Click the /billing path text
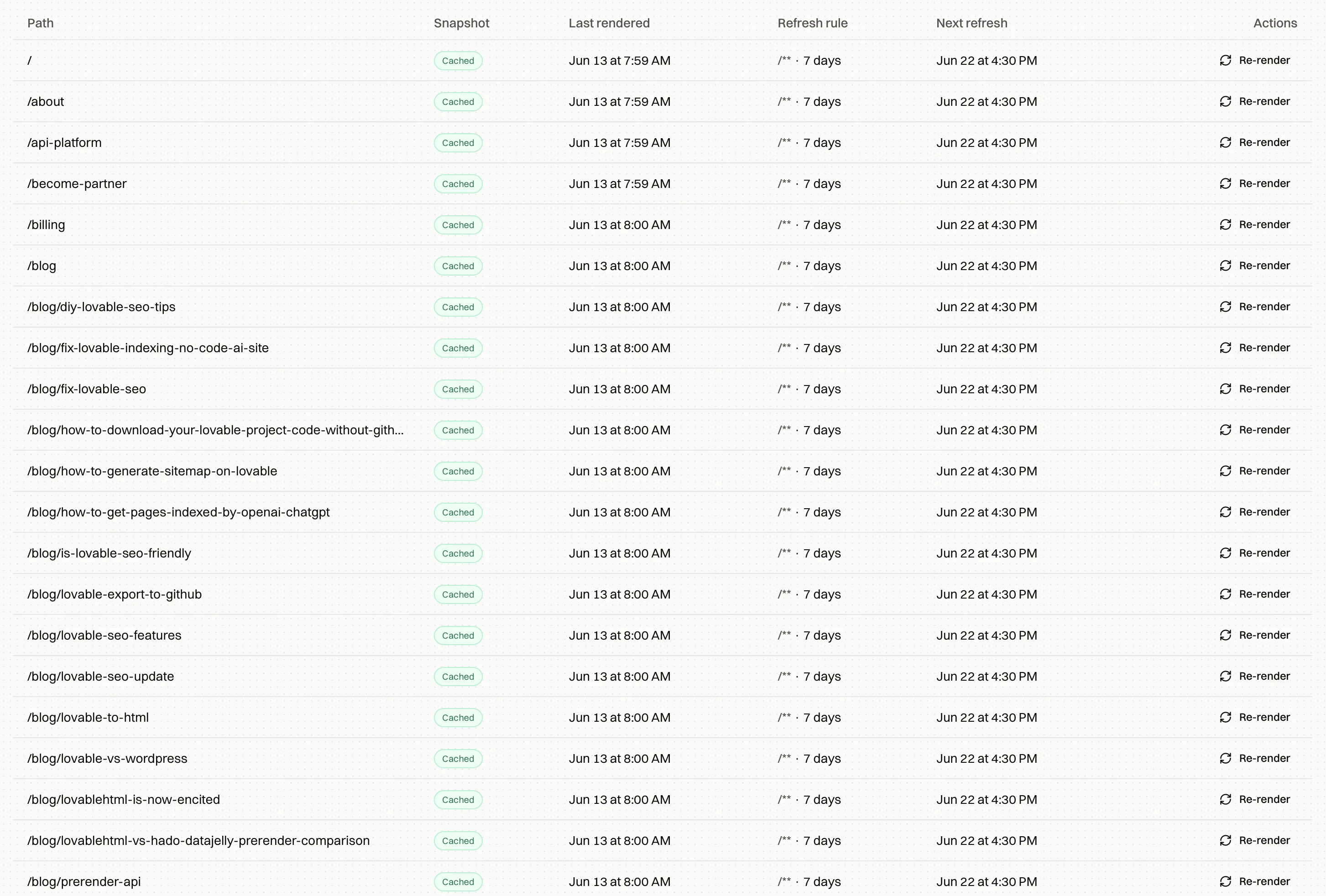The height and width of the screenshot is (896, 1326). click(46, 225)
